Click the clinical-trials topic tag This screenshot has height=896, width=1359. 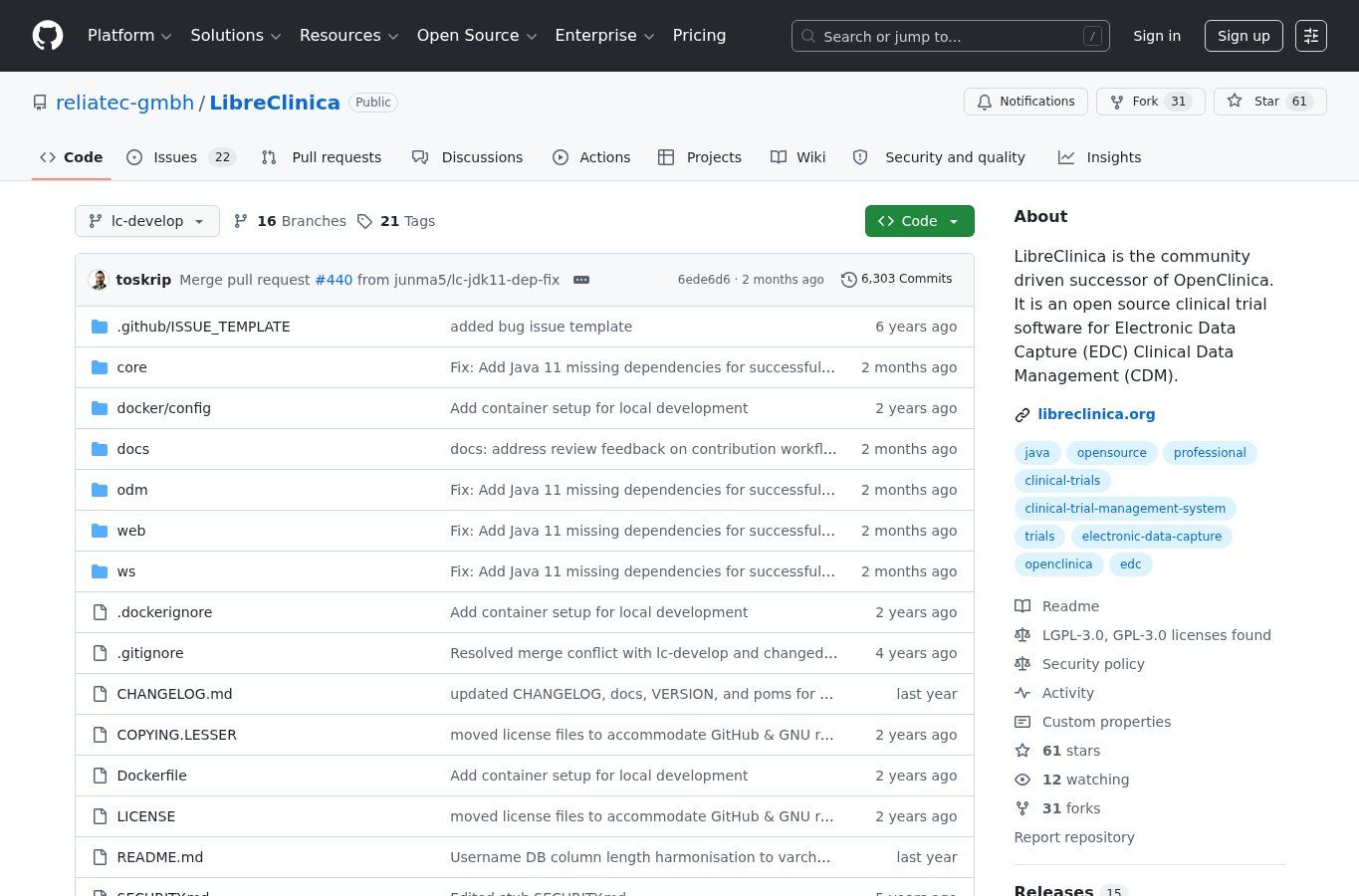(1062, 481)
